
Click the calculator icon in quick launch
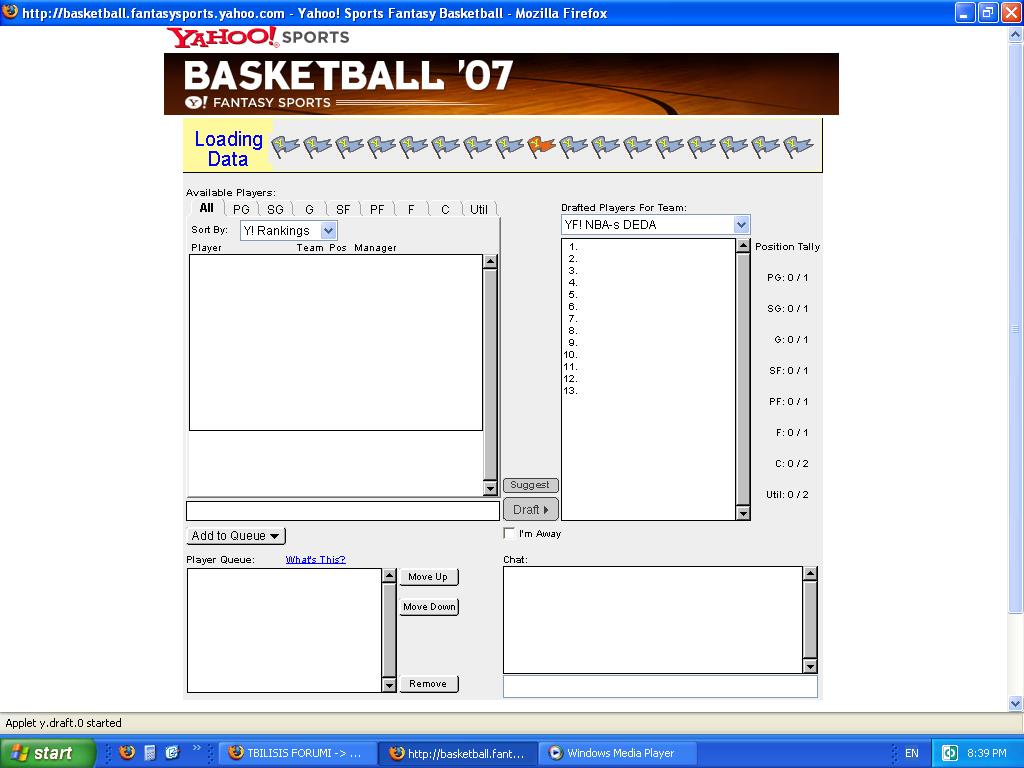(149, 753)
